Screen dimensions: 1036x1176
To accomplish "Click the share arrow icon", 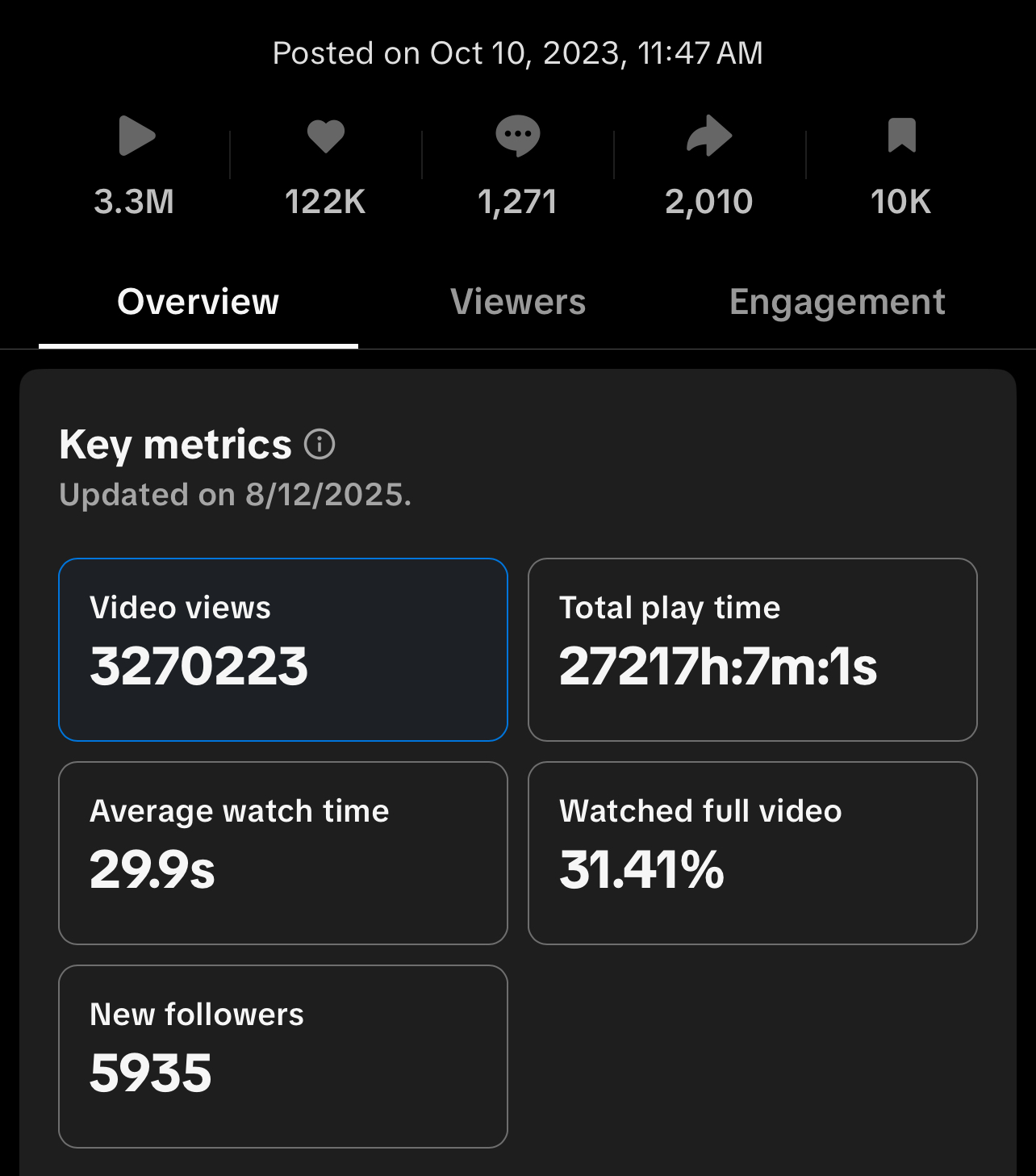I will pyautogui.click(x=709, y=136).
